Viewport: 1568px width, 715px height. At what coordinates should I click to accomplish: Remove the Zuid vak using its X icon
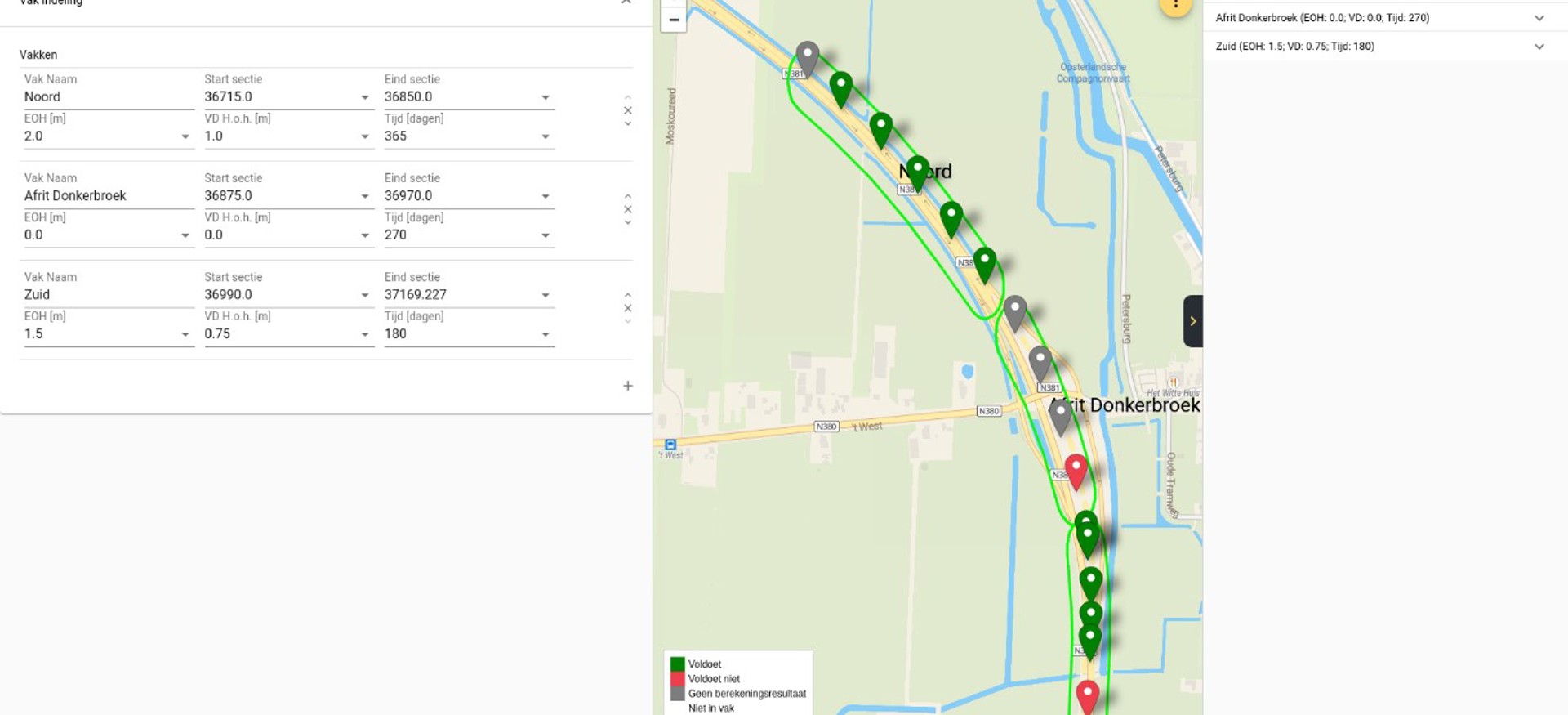[x=627, y=308]
